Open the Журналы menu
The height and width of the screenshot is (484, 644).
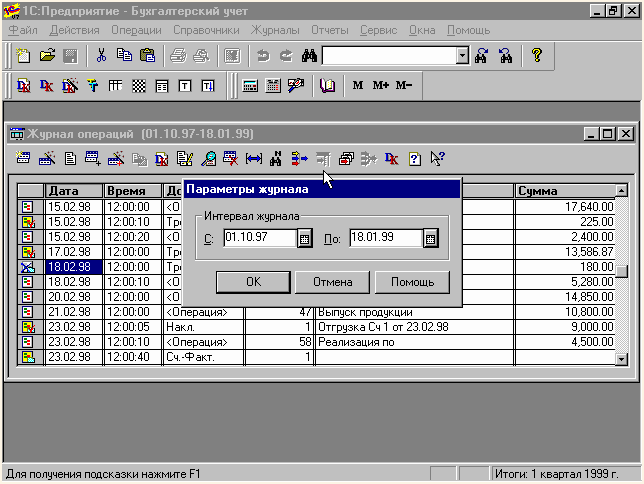(x=275, y=30)
